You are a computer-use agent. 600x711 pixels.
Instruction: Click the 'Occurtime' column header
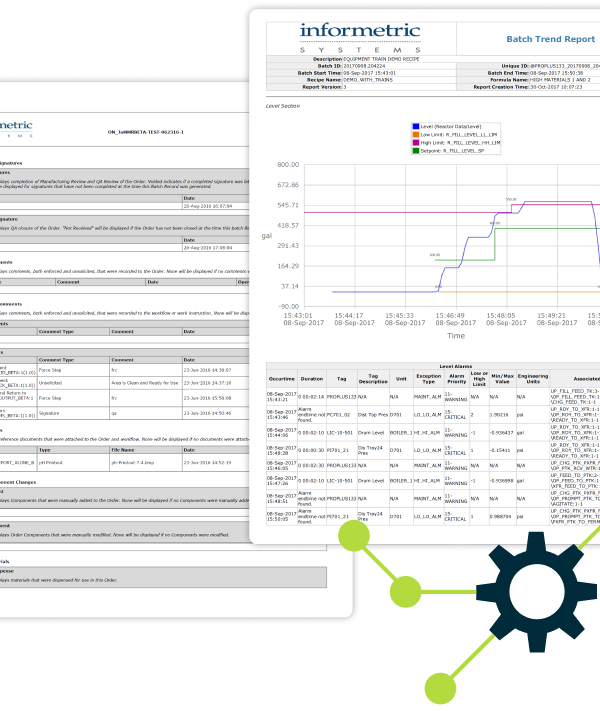[282, 379]
